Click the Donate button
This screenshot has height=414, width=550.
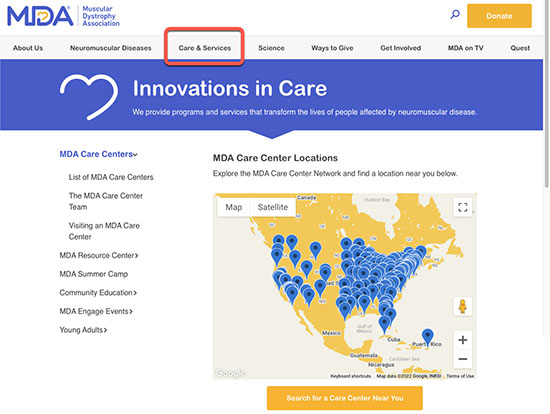click(x=499, y=16)
